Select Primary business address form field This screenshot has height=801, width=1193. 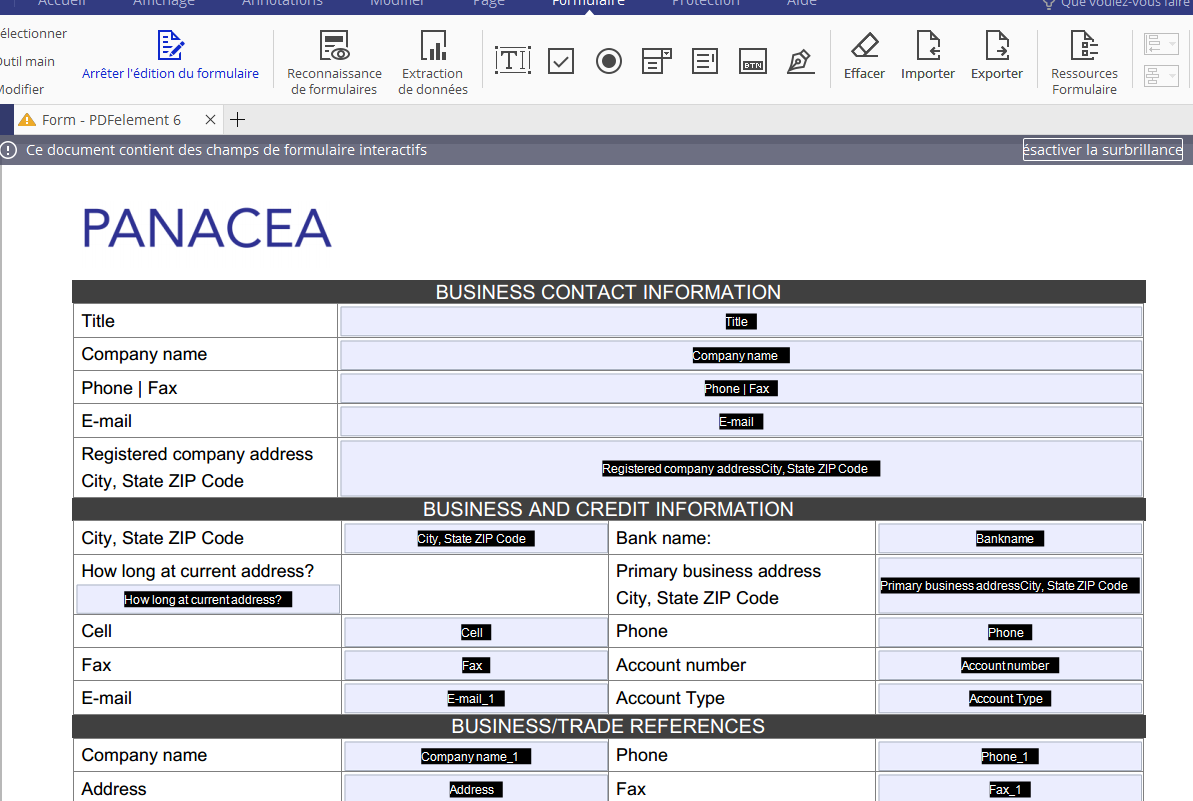pyautogui.click(x=1010, y=585)
